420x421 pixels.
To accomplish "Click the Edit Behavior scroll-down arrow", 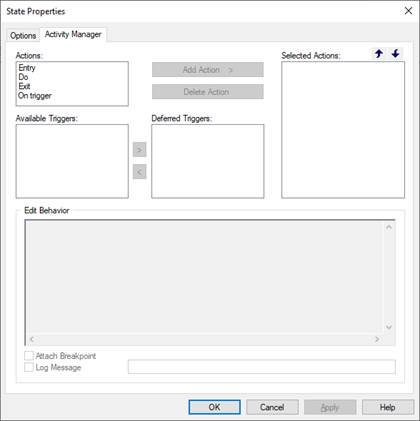I will [389, 327].
